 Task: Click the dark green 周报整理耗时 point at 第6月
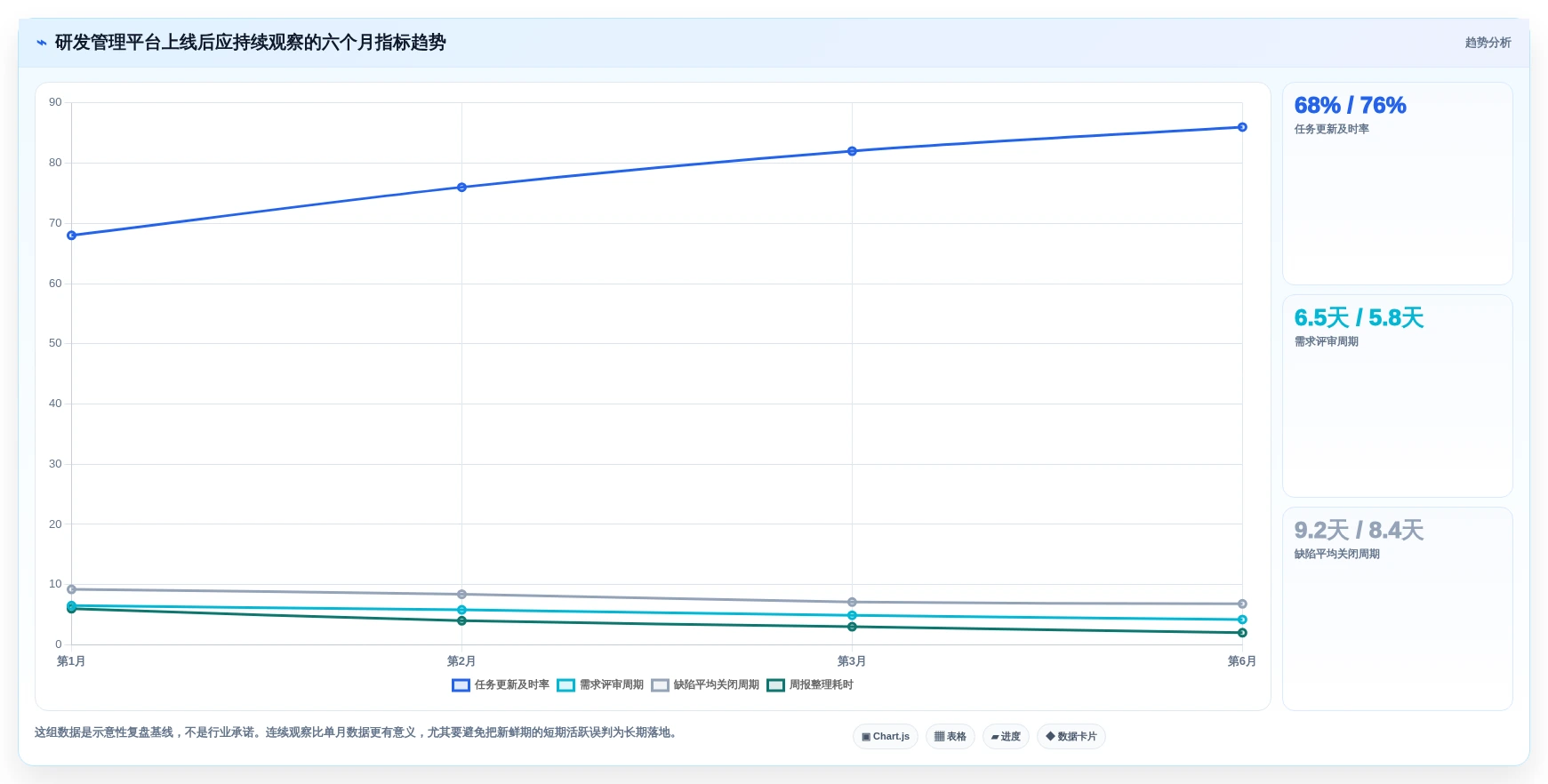pos(1242,633)
